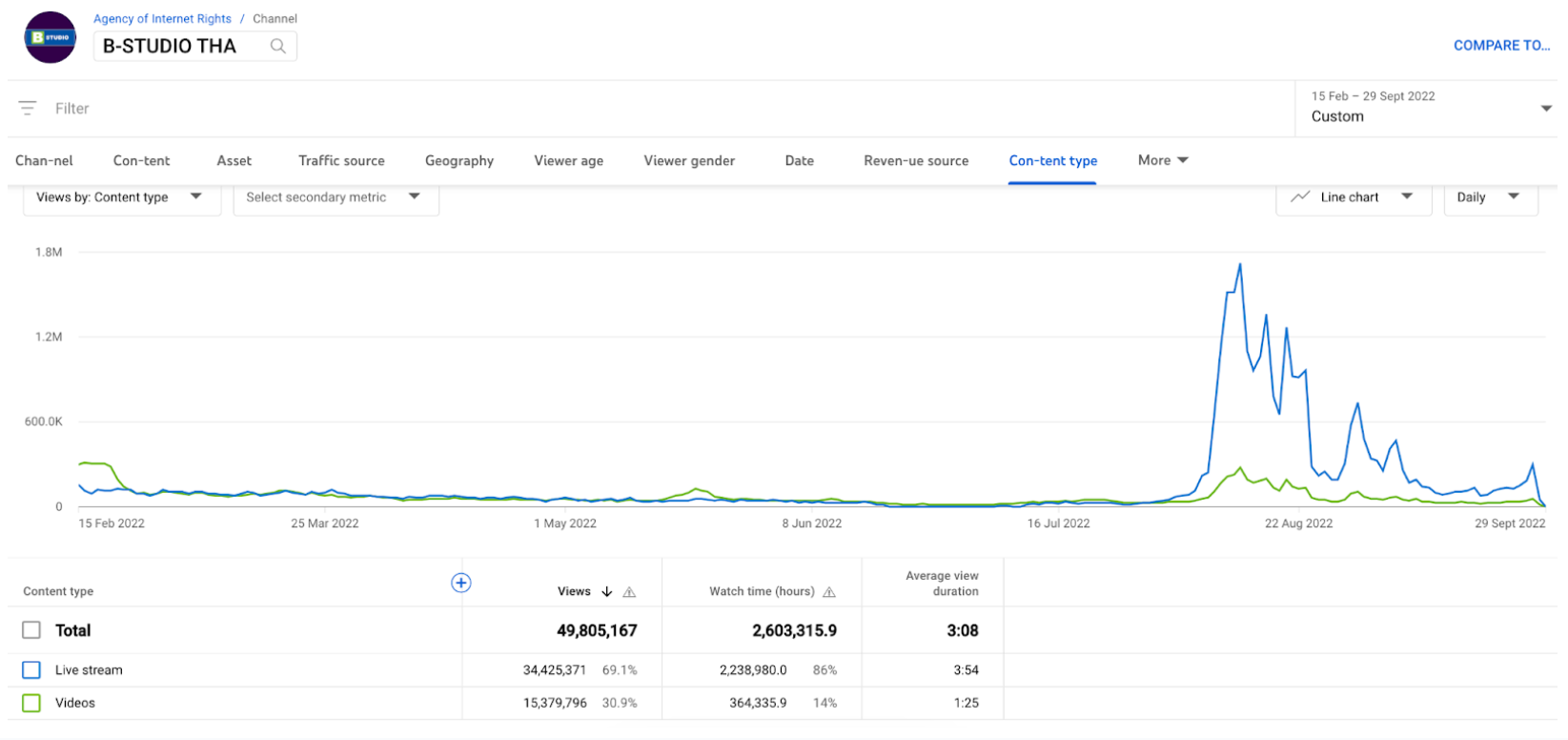Click the warning triangle next to Views

coord(629,592)
